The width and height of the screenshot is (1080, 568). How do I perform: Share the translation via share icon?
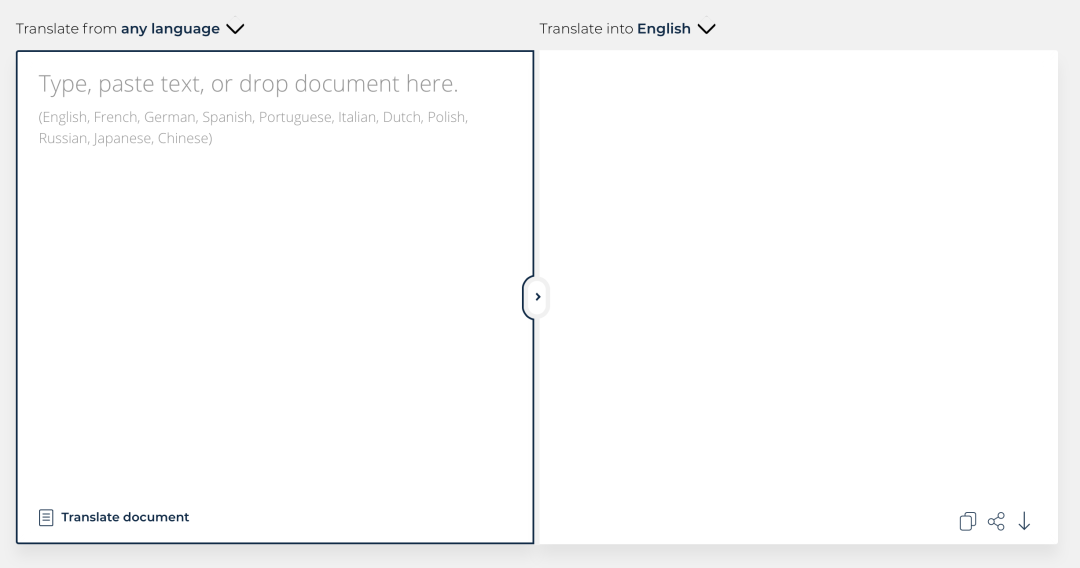tap(996, 521)
